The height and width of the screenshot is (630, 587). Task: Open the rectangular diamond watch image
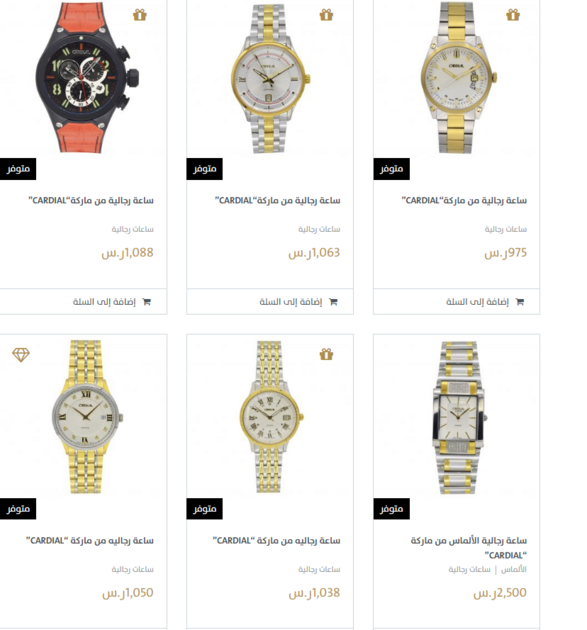[458, 417]
